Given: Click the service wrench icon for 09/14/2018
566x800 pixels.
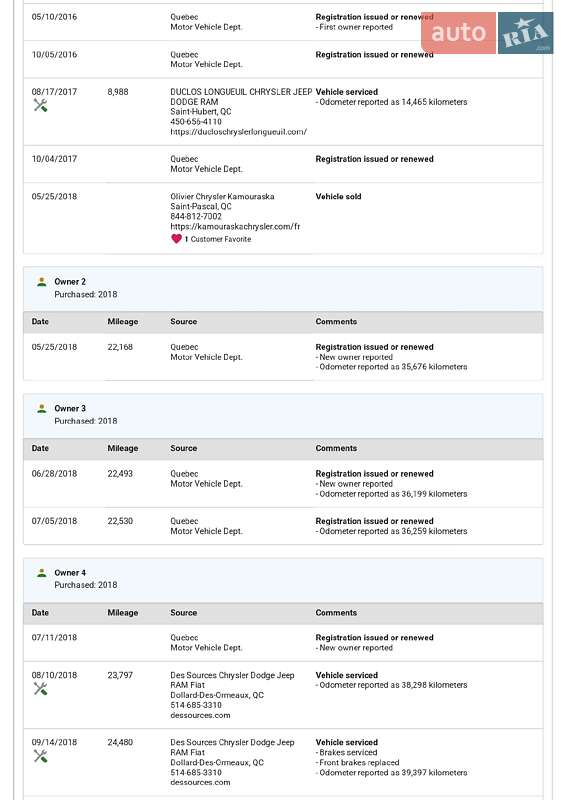Looking at the screenshot, I should pyautogui.click(x=40, y=756).
